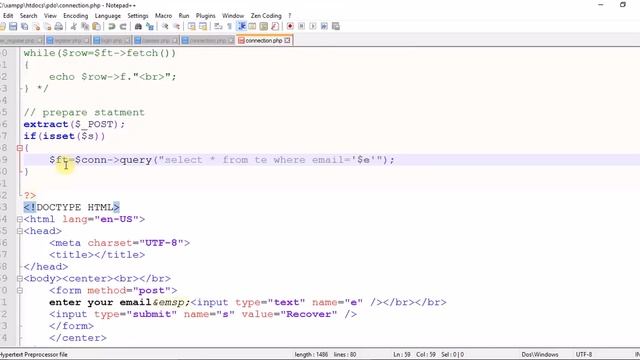Collapse the head tag fold marker
This screenshot has width=640, height=360.
[x=20, y=231]
